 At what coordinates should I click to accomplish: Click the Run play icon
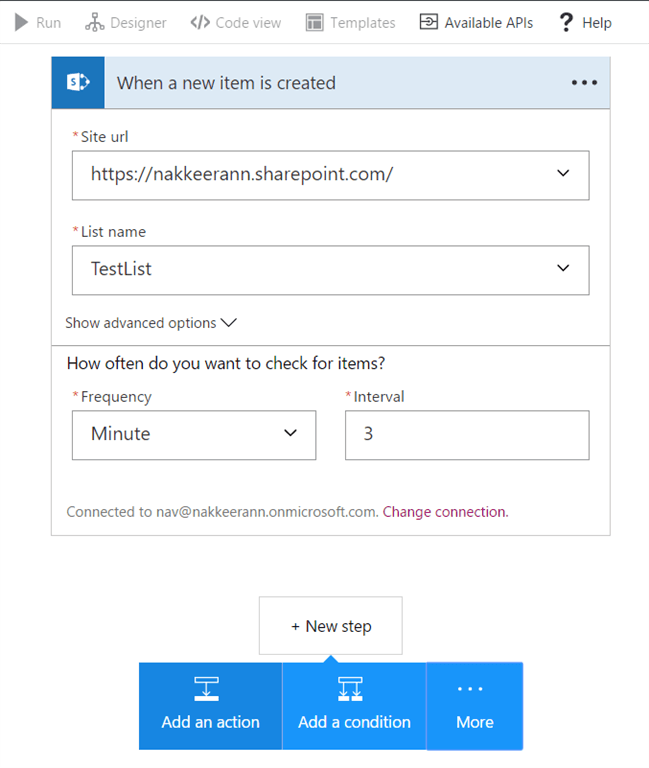[21, 22]
